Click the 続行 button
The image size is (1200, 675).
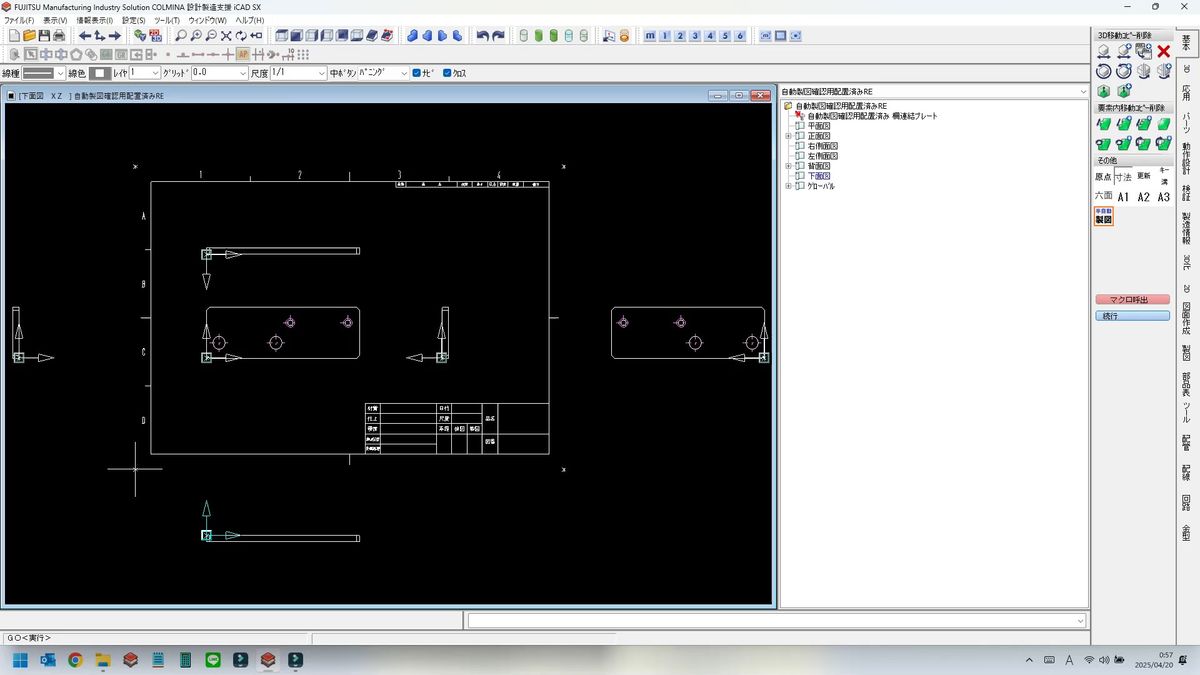pos(1132,316)
